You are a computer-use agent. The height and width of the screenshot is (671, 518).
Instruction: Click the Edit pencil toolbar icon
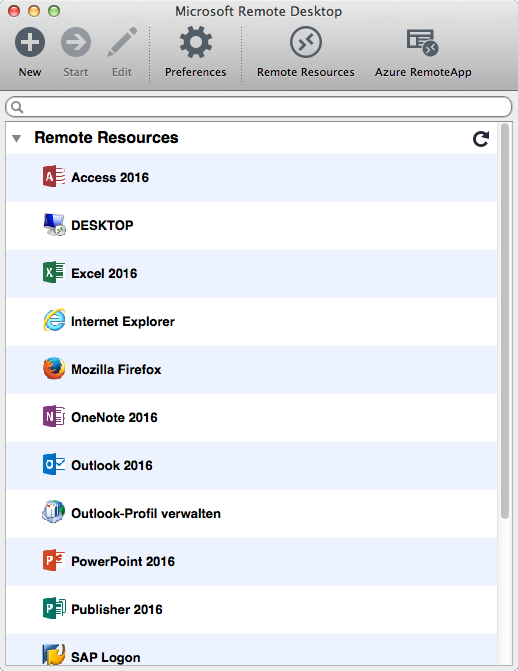[122, 42]
